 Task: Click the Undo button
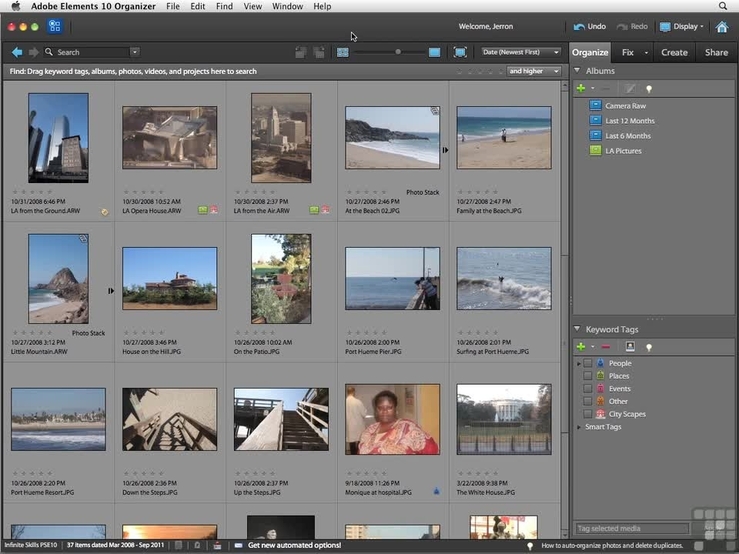coord(590,26)
